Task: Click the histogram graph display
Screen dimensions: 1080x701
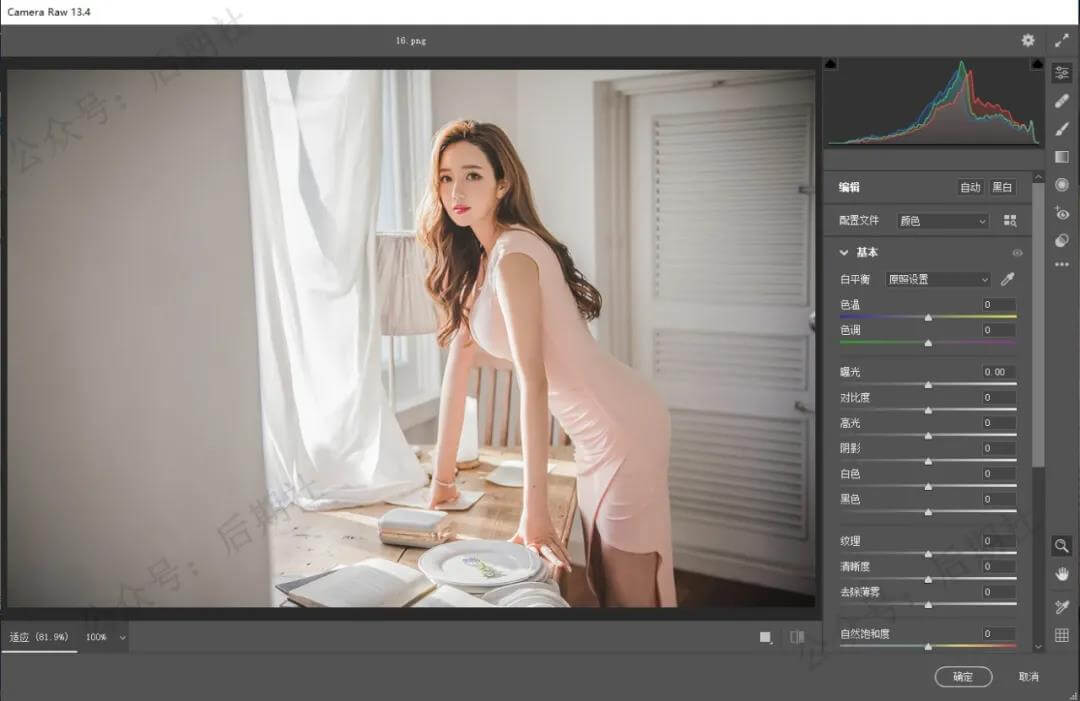Action: [934, 102]
